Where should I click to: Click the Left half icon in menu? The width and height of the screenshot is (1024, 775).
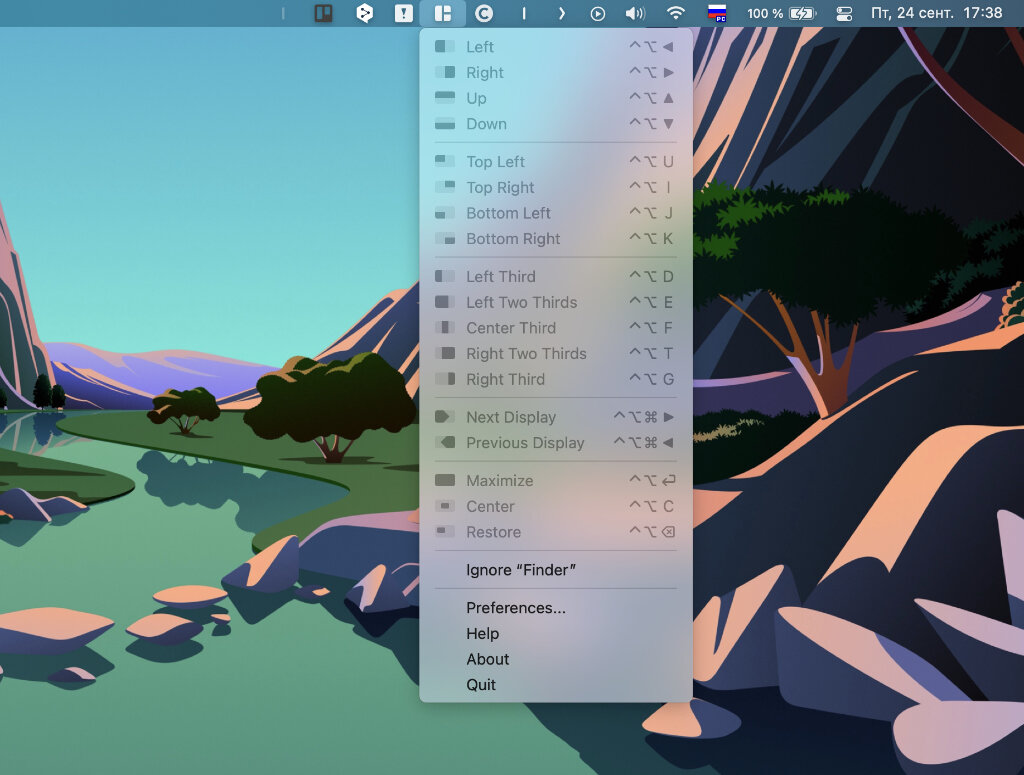click(x=445, y=46)
